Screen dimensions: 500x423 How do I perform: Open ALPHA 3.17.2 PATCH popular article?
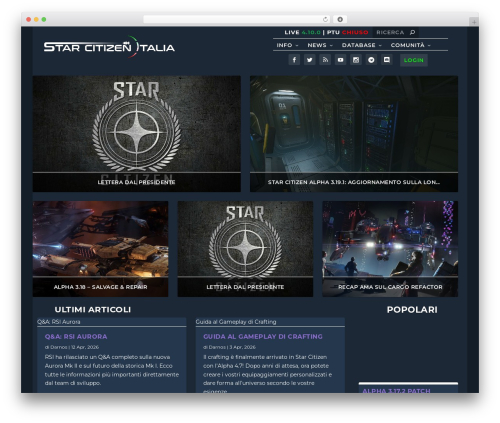click(x=396, y=391)
